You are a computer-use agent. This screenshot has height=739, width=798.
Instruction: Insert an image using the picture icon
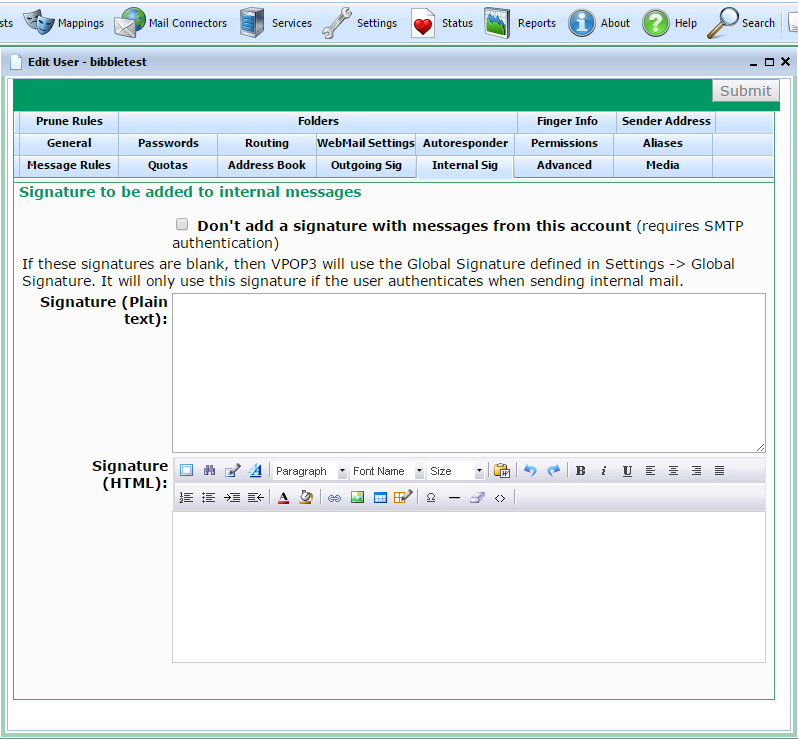(x=357, y=498)
